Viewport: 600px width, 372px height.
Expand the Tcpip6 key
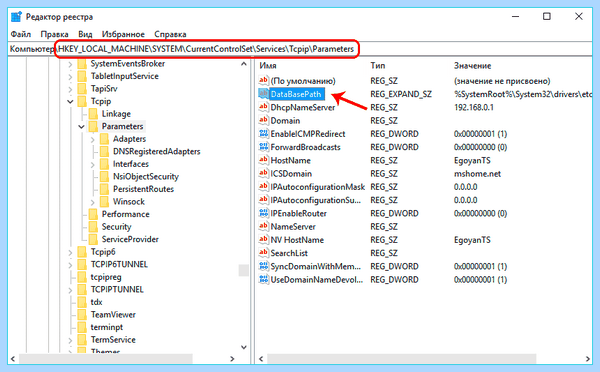click(70, 252)
